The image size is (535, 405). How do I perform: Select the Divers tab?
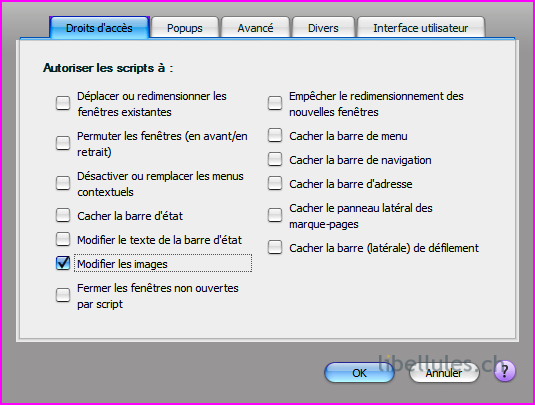323,27
